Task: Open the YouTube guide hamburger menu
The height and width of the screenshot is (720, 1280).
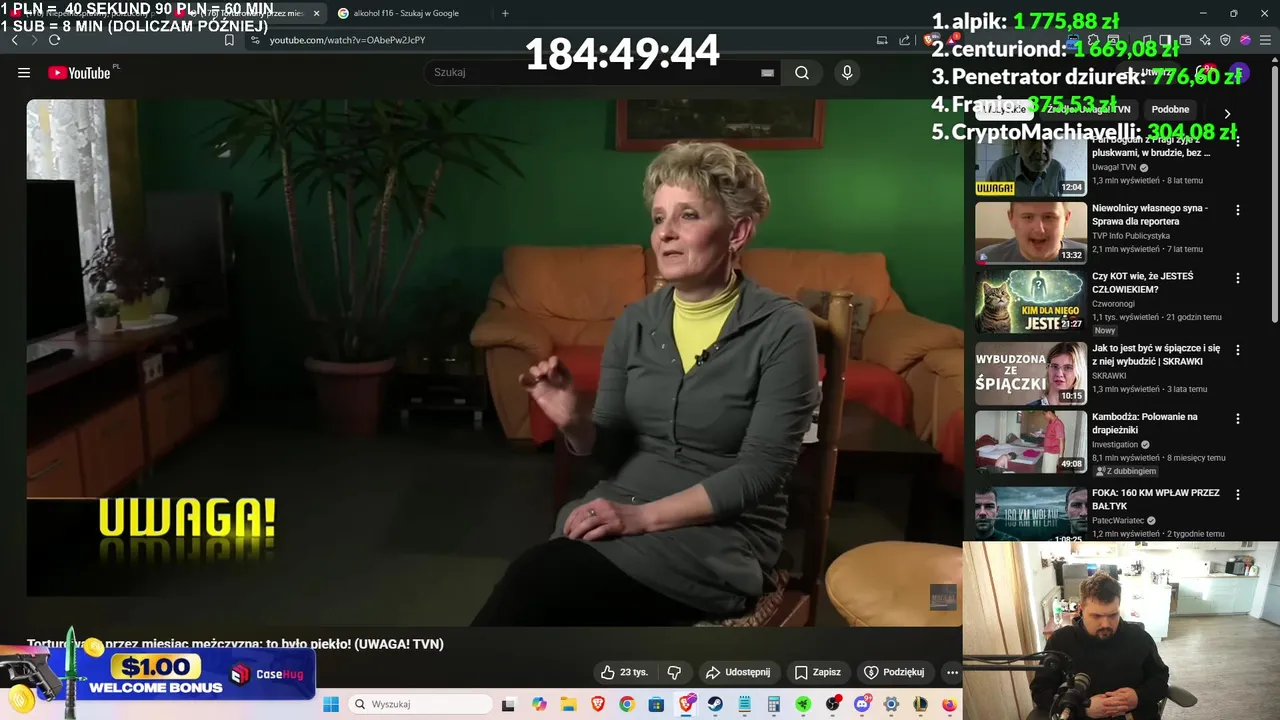Action: click(24, 72)
